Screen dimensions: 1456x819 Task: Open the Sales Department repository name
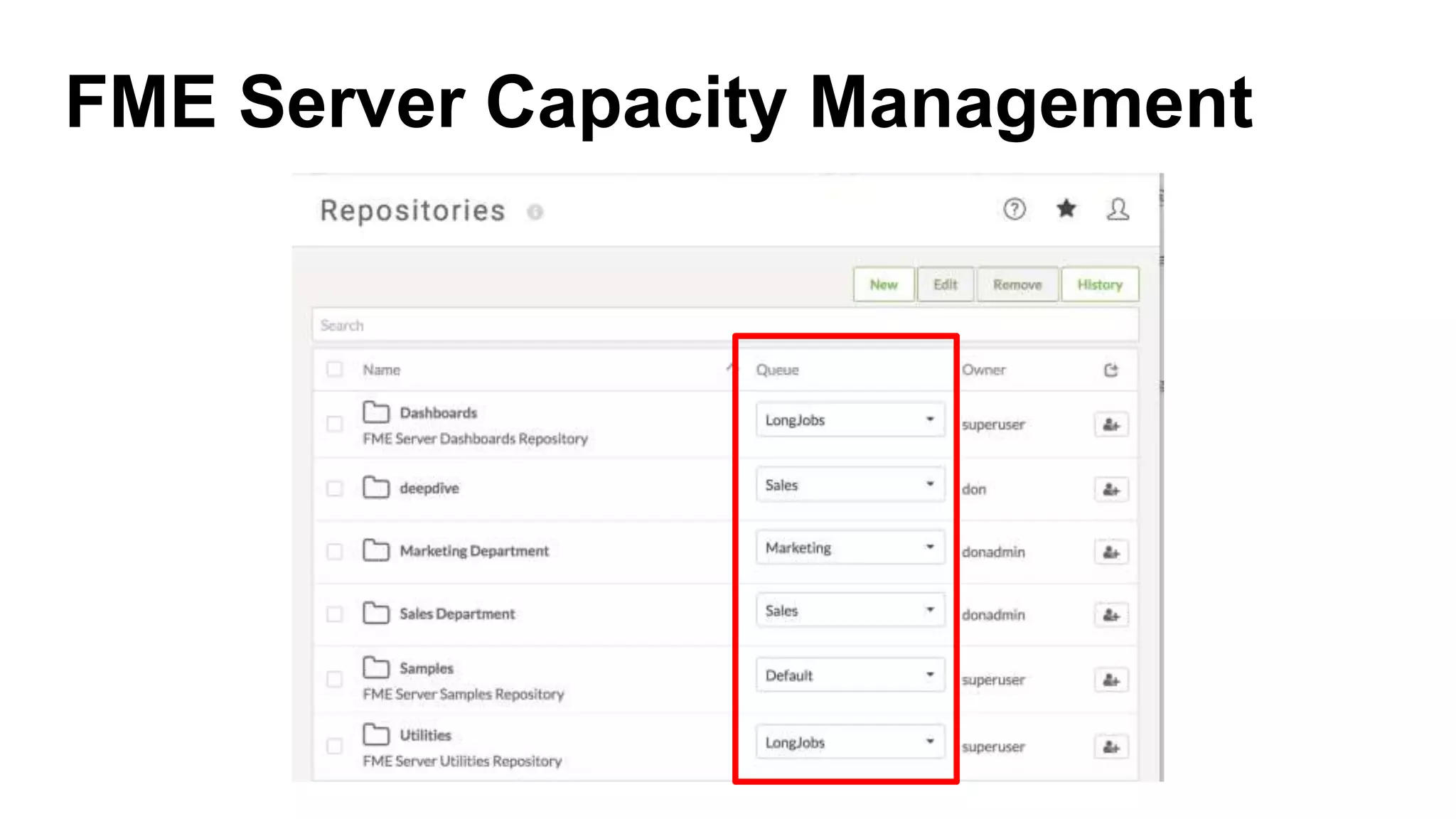[457, 614]
